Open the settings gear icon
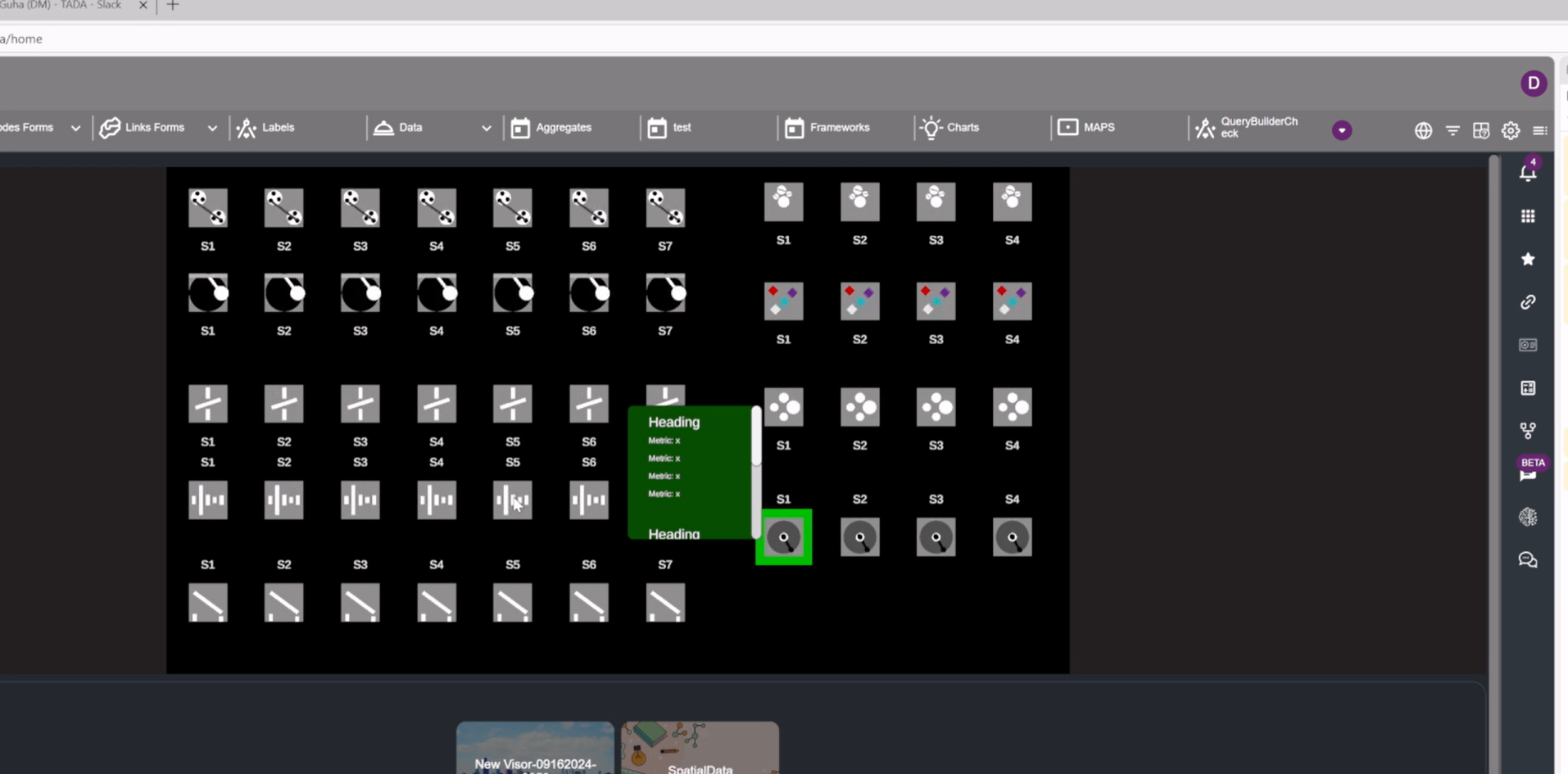Screen dimensions: 1568x774 coord(1511,130)
